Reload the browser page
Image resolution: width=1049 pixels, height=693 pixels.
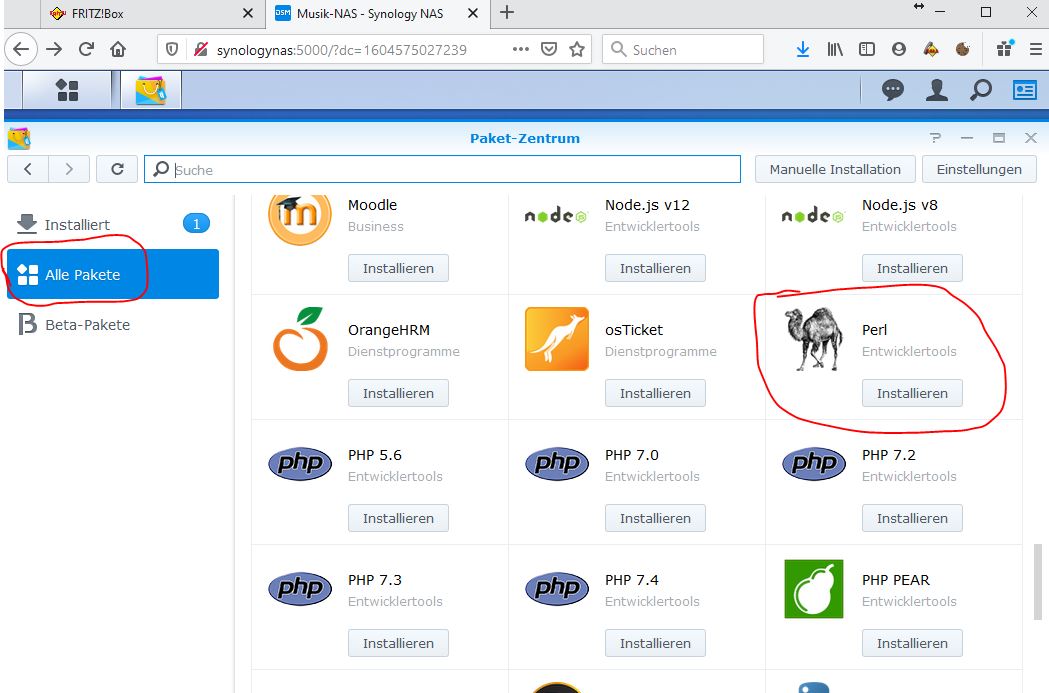86,49
